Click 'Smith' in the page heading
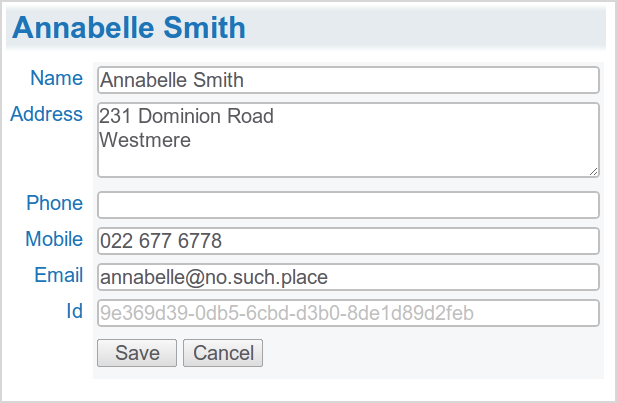The image size is (617, 403). (205, 28)
